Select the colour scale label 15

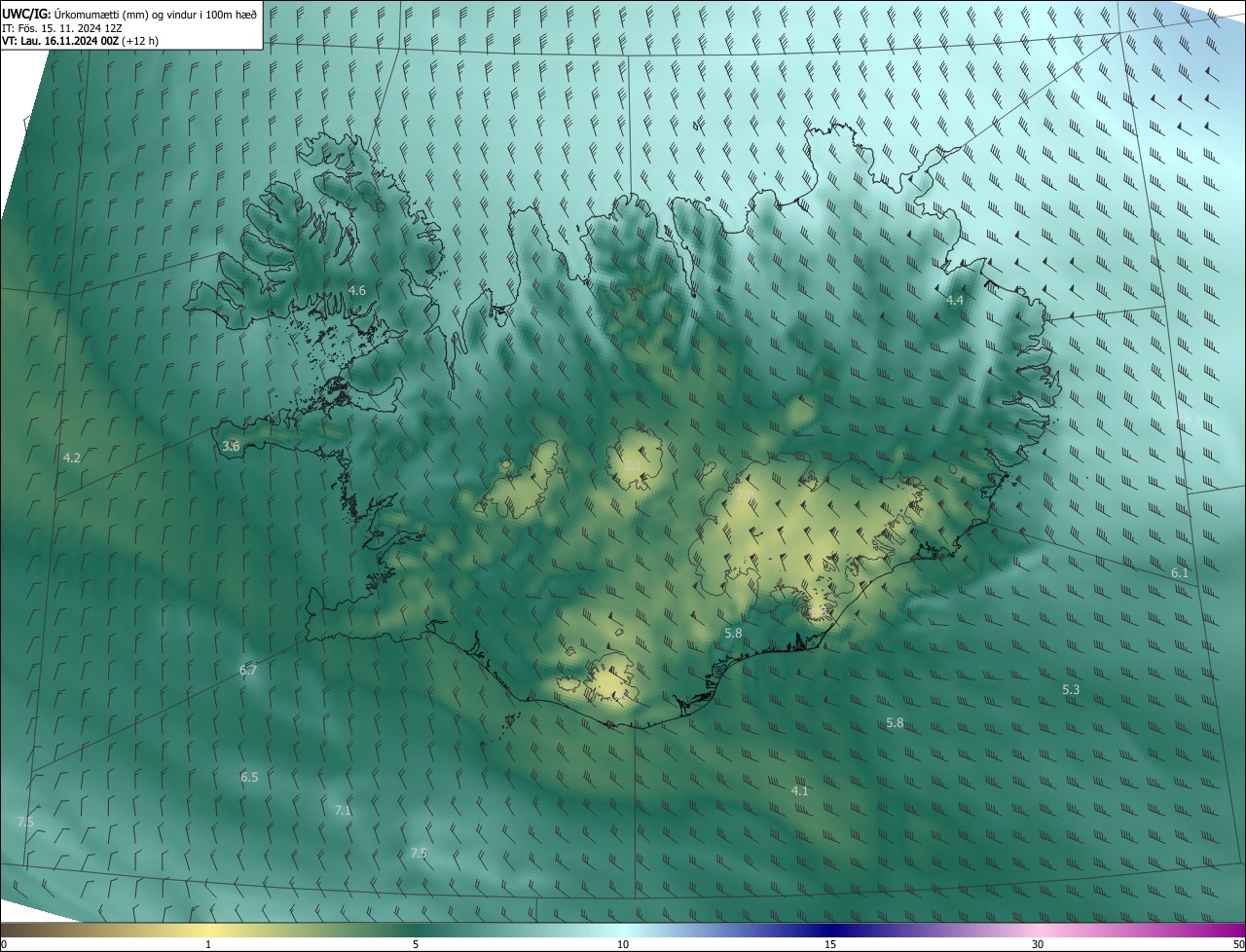830,945
